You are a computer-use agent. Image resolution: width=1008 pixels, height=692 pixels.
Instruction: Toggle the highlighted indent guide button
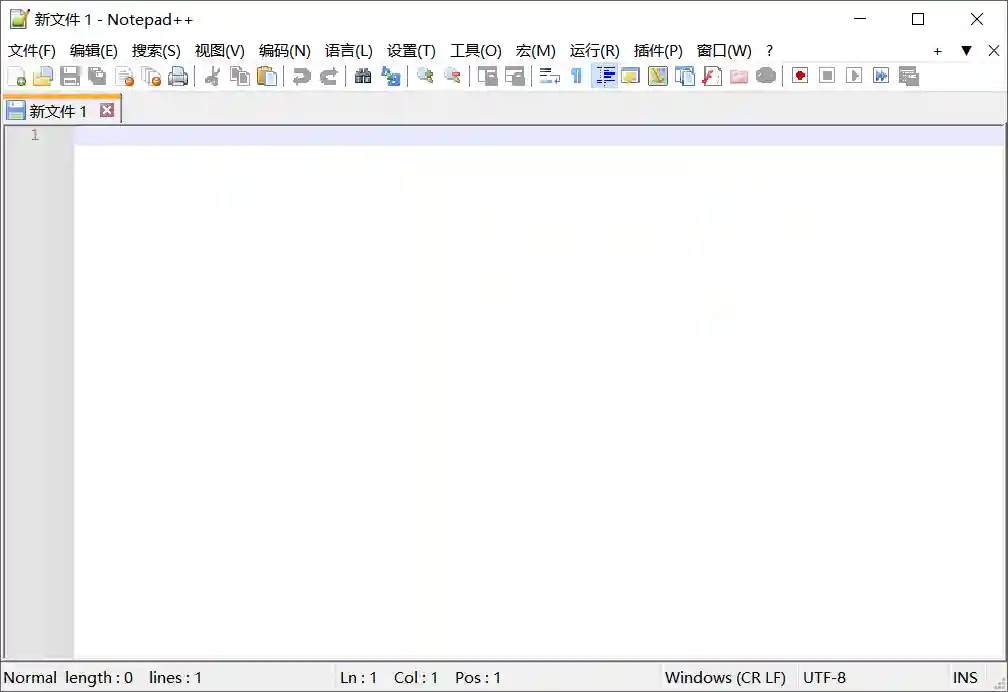(605, 76)
